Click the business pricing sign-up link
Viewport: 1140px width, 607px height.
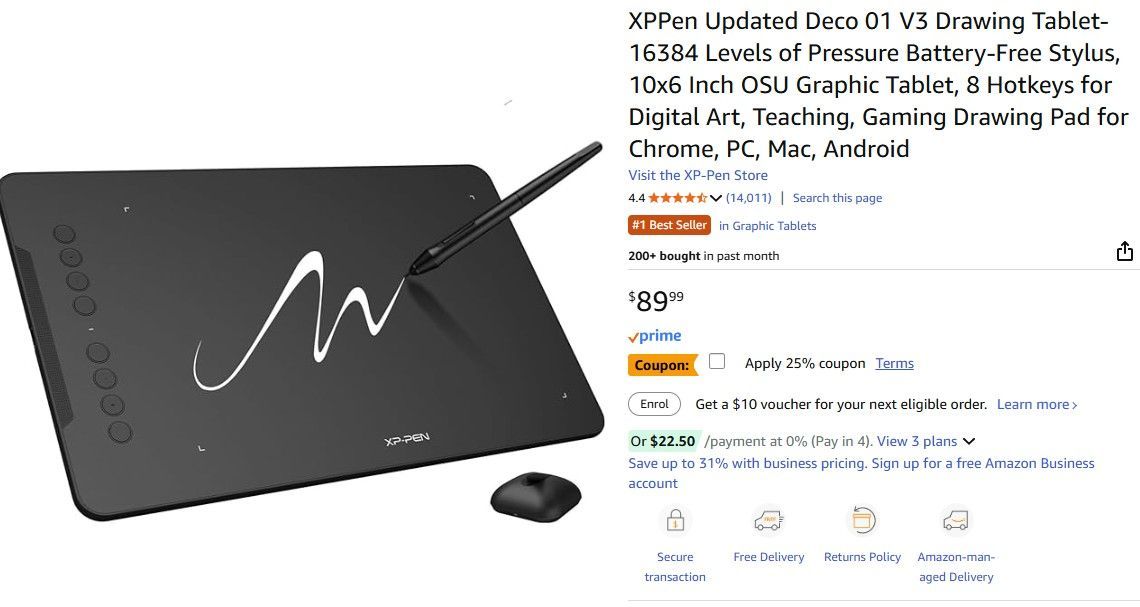(x=861, y=473)
